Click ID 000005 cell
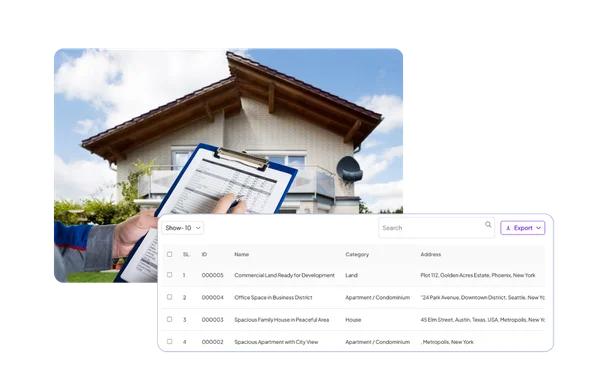The width and height of the screenshot is (600, 380). click(212, 275)
